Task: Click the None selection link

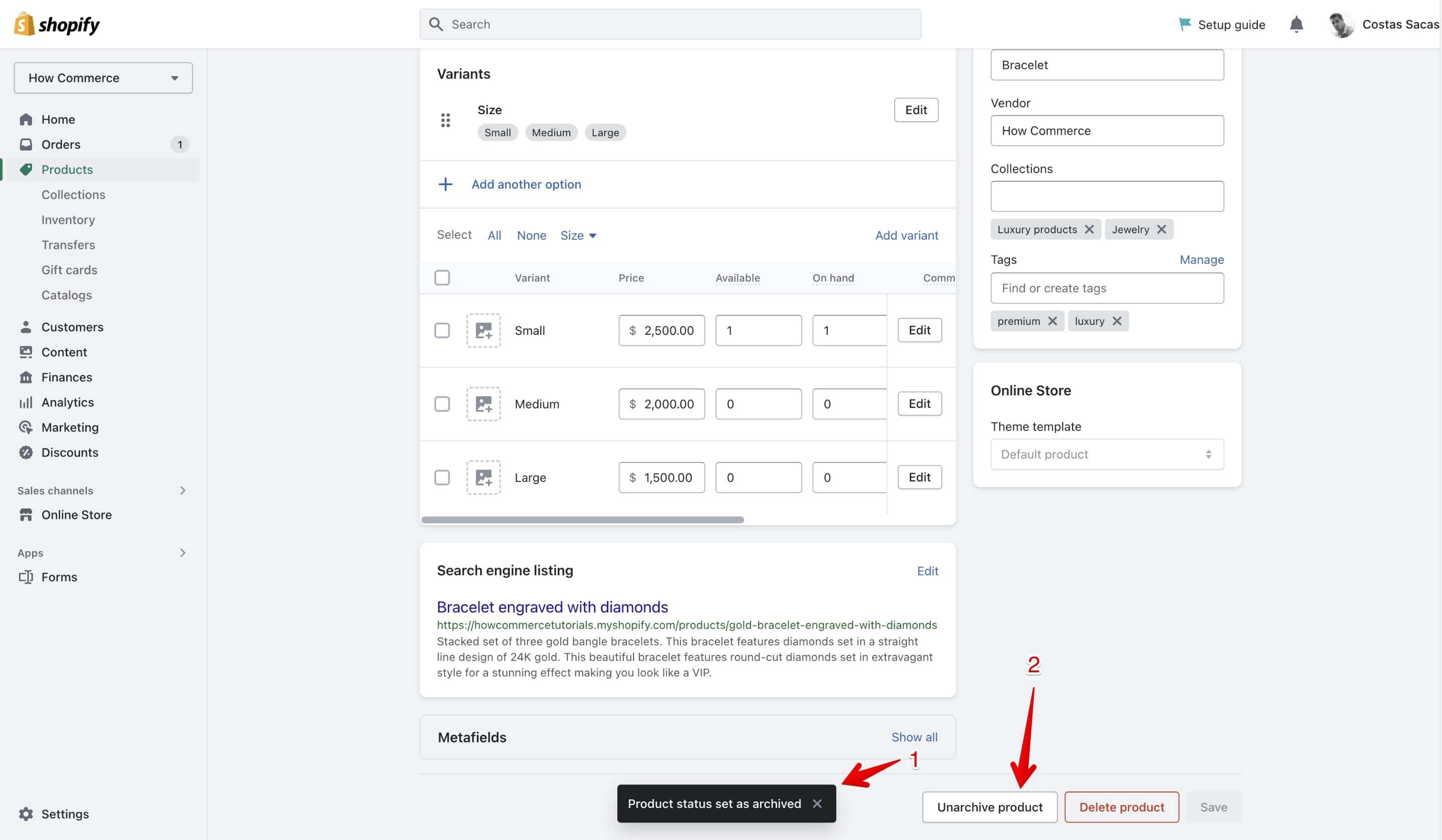Action: pos(531,235)
